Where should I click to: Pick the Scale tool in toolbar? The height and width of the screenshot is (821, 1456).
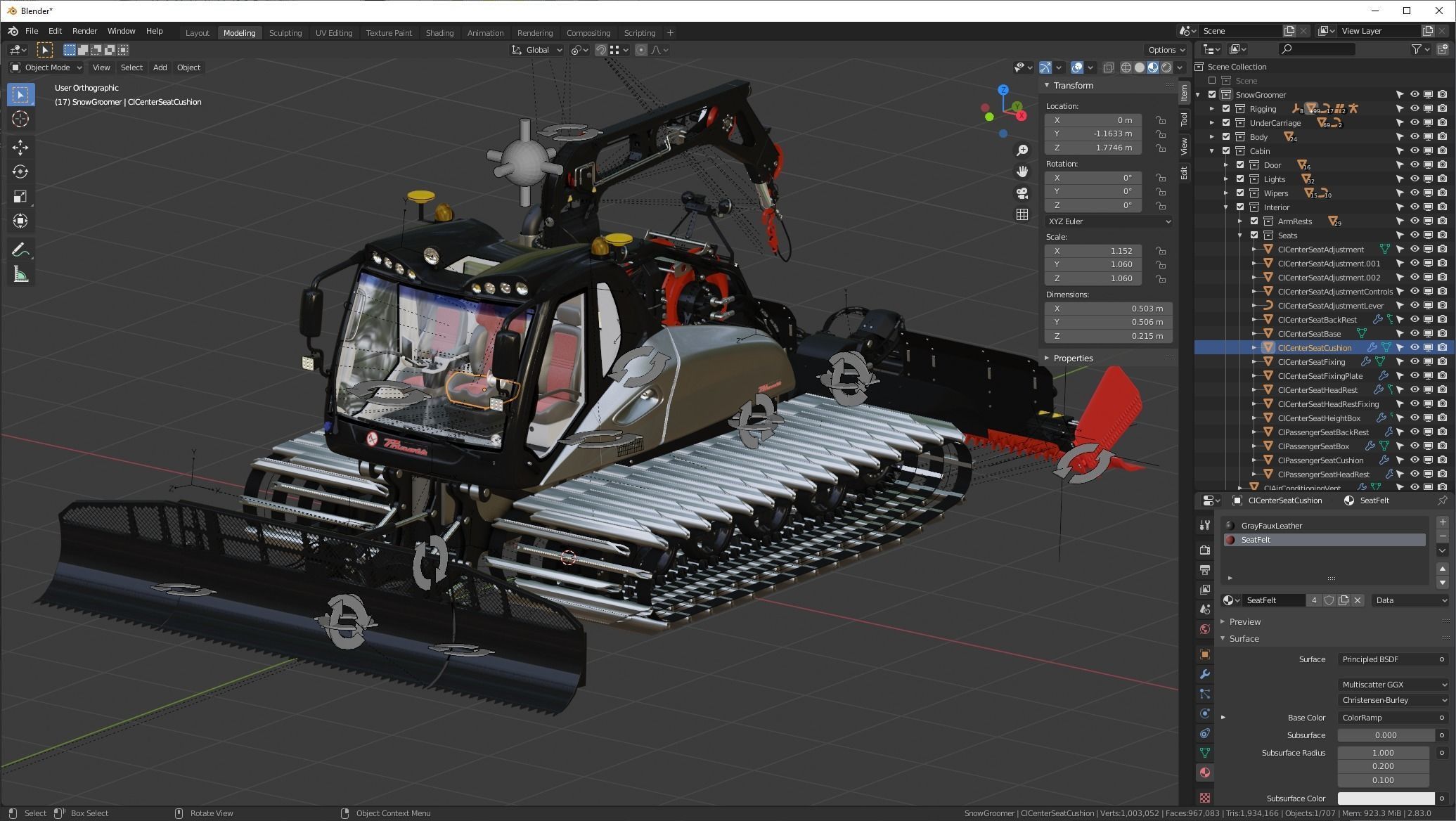tap(20, 196)
